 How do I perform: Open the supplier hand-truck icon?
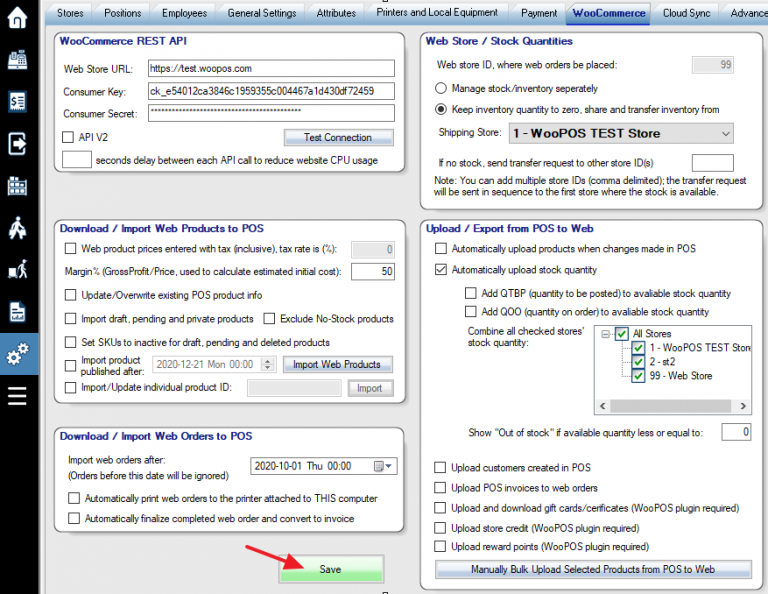[17, 270]
